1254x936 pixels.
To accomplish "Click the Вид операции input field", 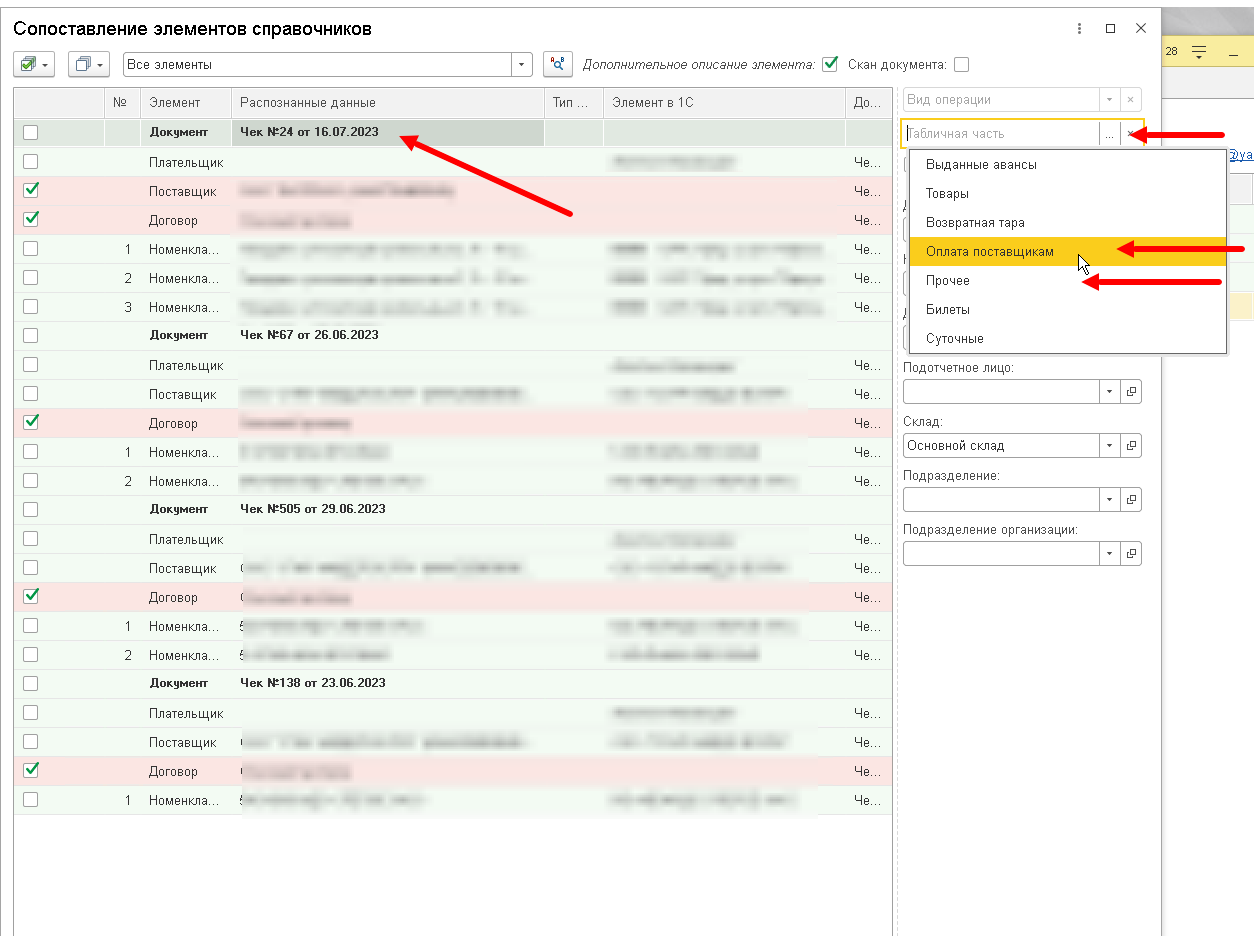I will point(1001,100).
